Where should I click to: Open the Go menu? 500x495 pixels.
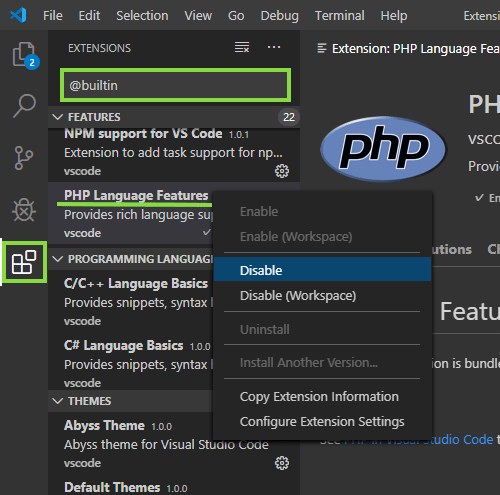click(236, 16)
